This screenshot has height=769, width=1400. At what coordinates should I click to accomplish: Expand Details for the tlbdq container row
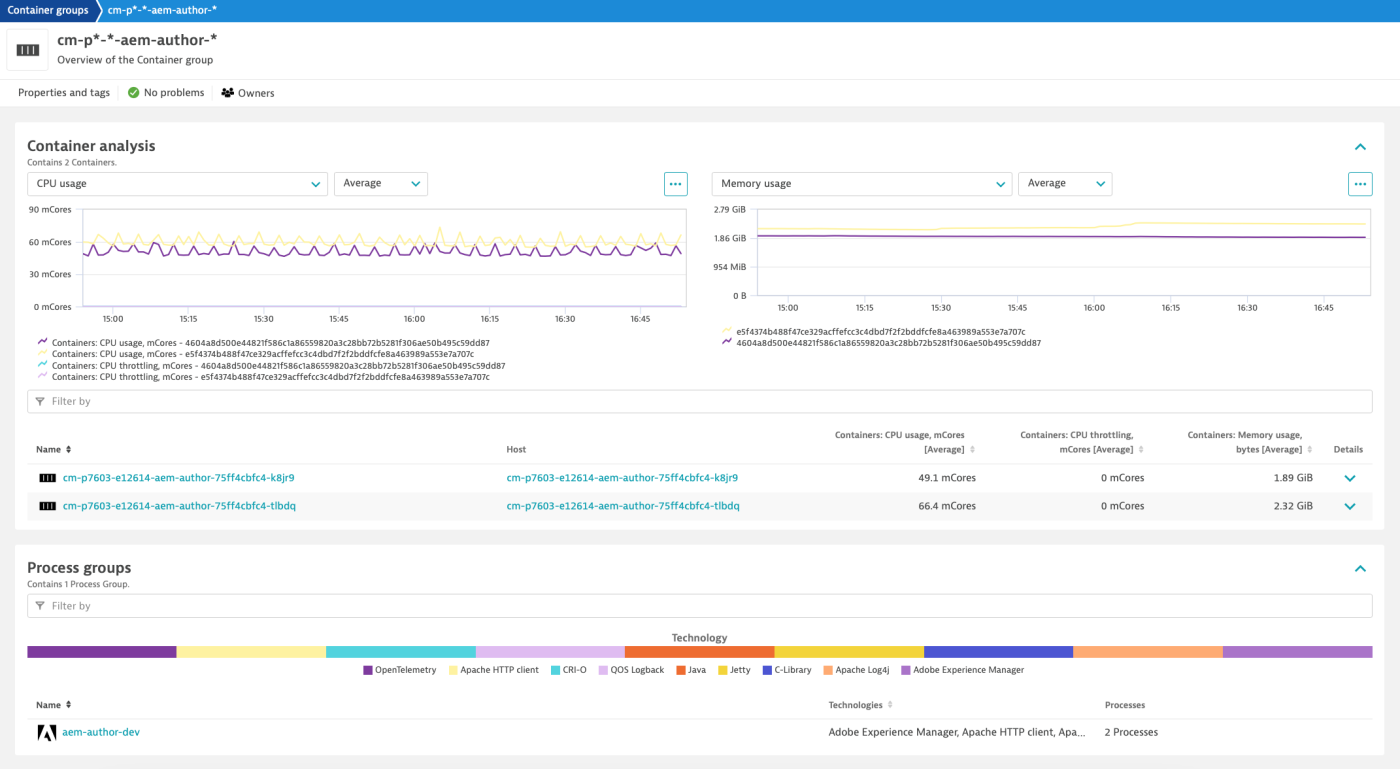[1350, 505]
